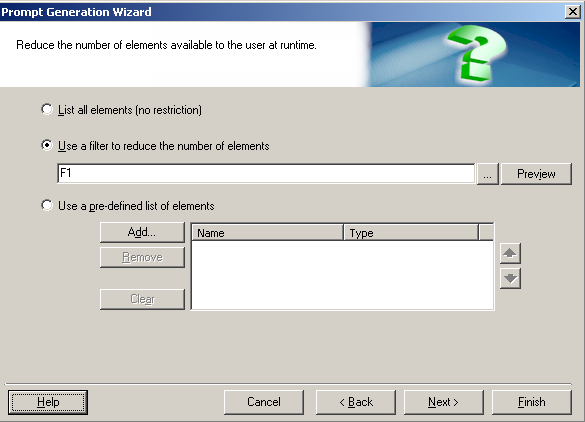Click the Preview button
Viewport: 585px width, 422px height.
coord(536,174)
